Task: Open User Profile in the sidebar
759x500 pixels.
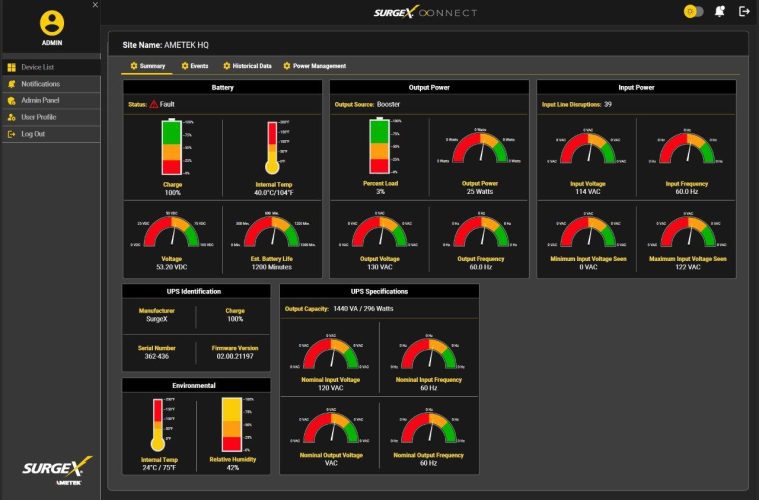Action: point(51,117)
